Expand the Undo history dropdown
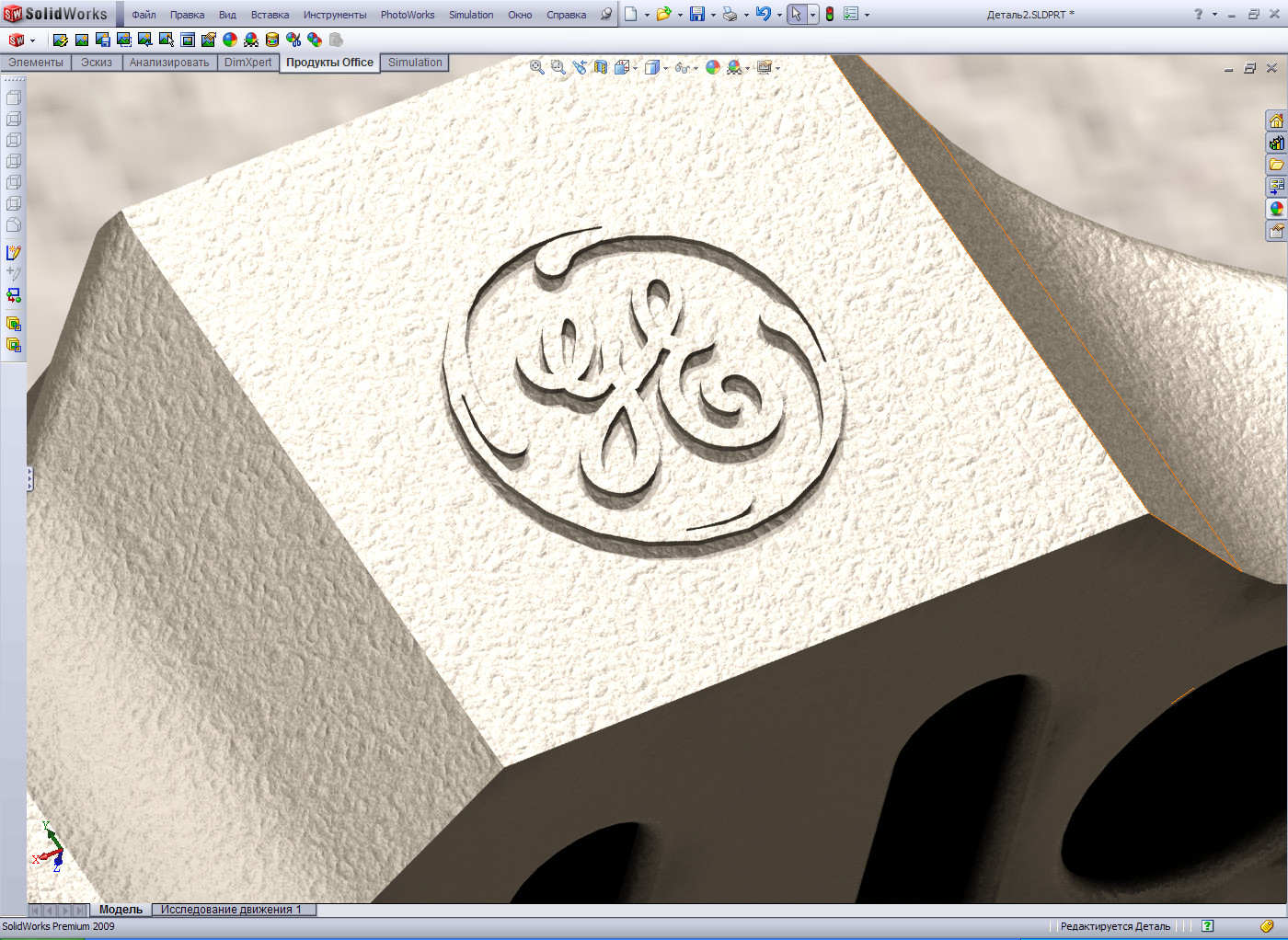Viewport: 1288px width, 940px height. tap(779, 15)
